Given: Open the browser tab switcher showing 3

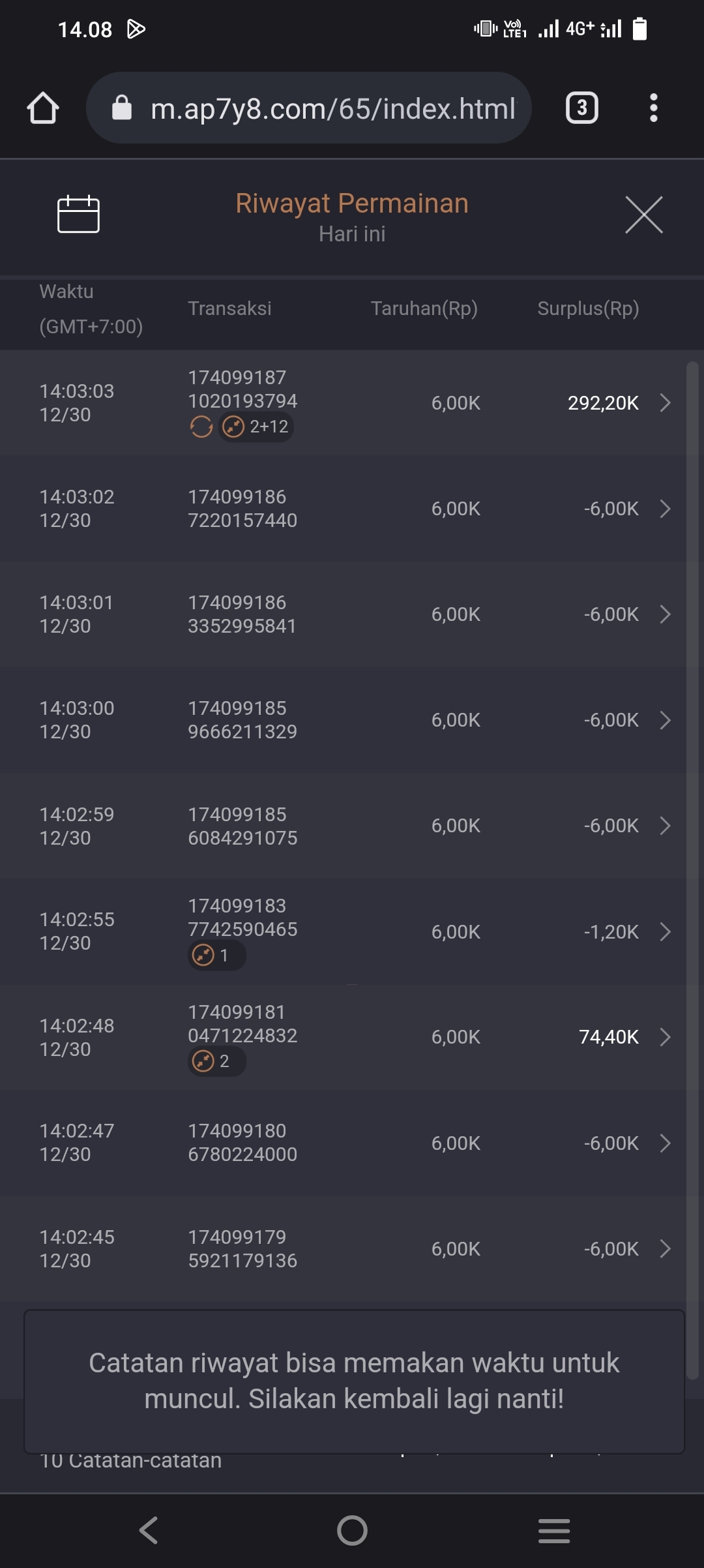Looking at the screenshot, I should (x=581, y=108).
